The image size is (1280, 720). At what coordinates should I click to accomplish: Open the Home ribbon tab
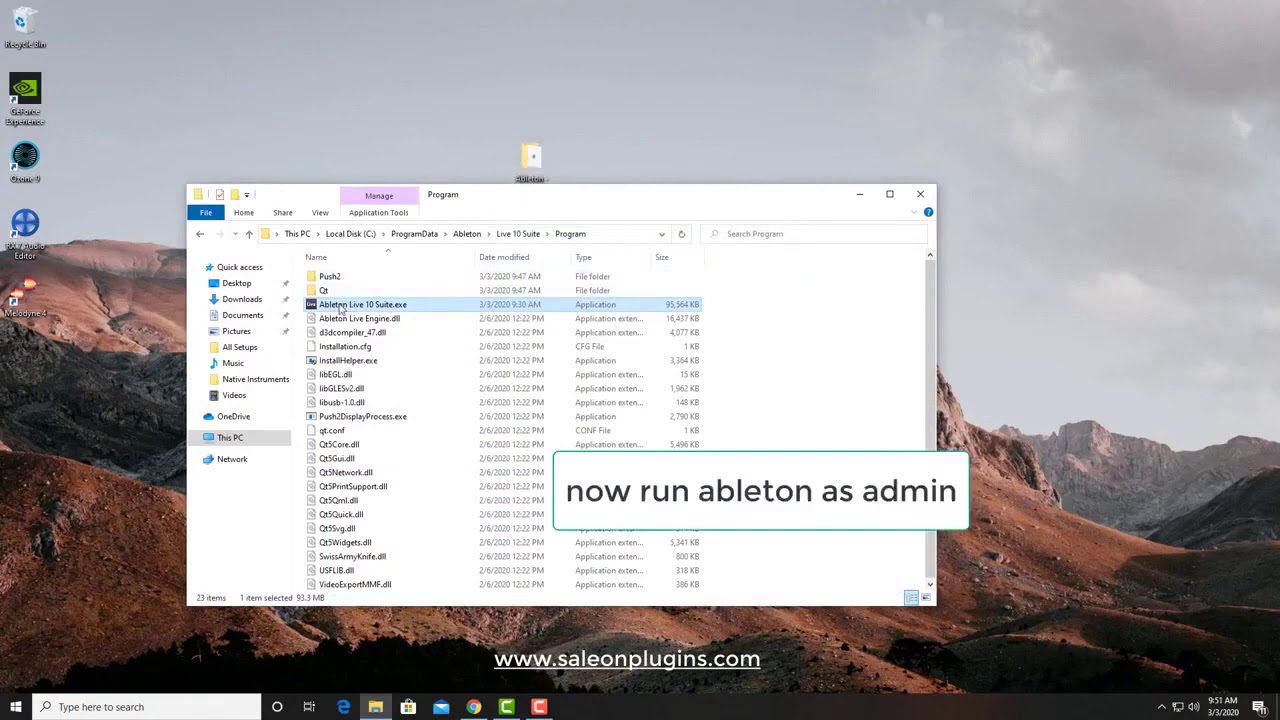point(243,212)
